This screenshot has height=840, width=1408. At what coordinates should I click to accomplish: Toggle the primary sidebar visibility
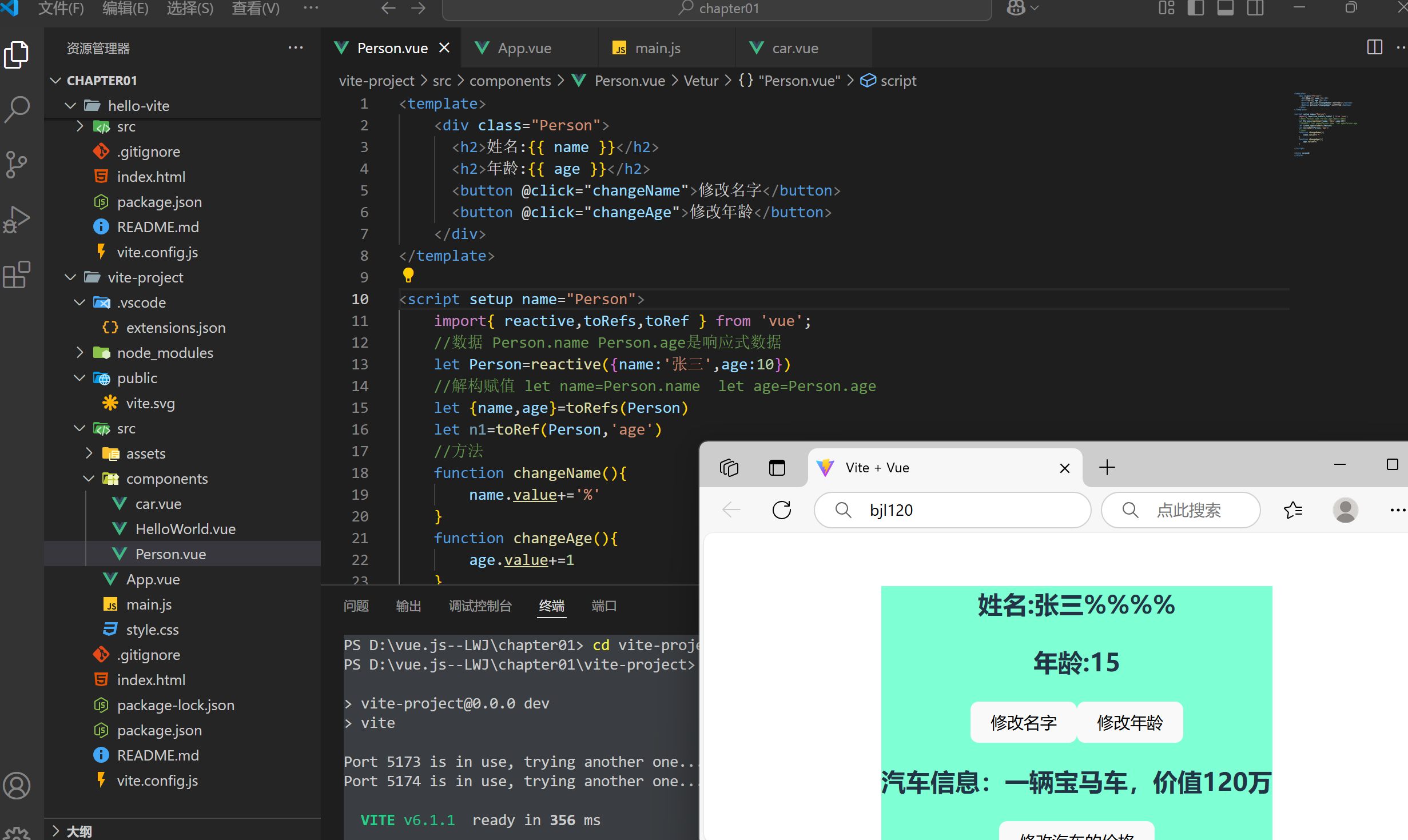[x=1195, y=8]
